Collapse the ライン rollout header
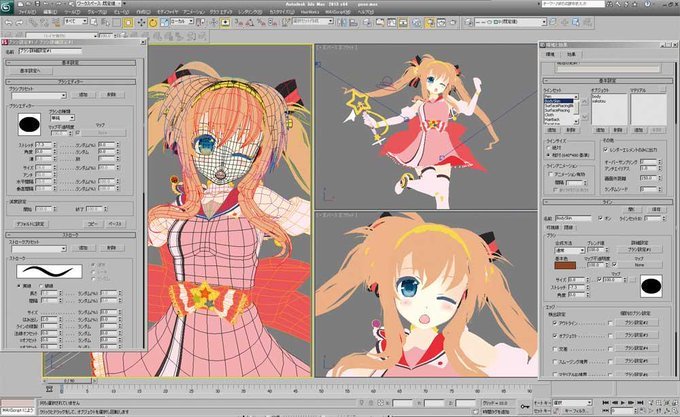Screen dimensions: 680x417 [607, 202]
